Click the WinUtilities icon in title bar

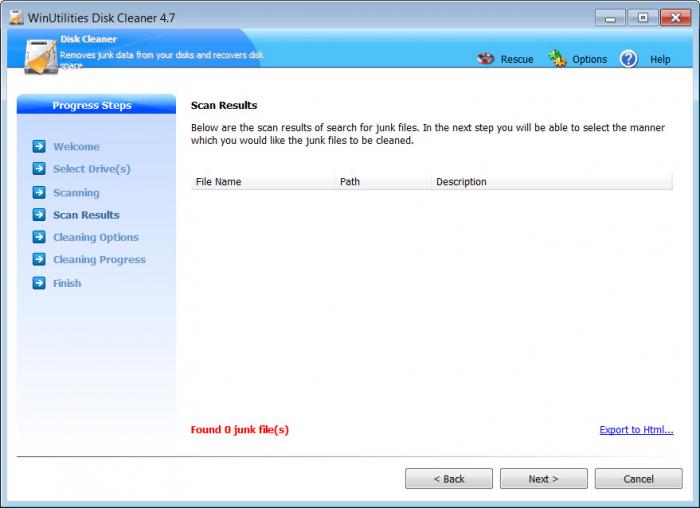(x=16, y=17)
